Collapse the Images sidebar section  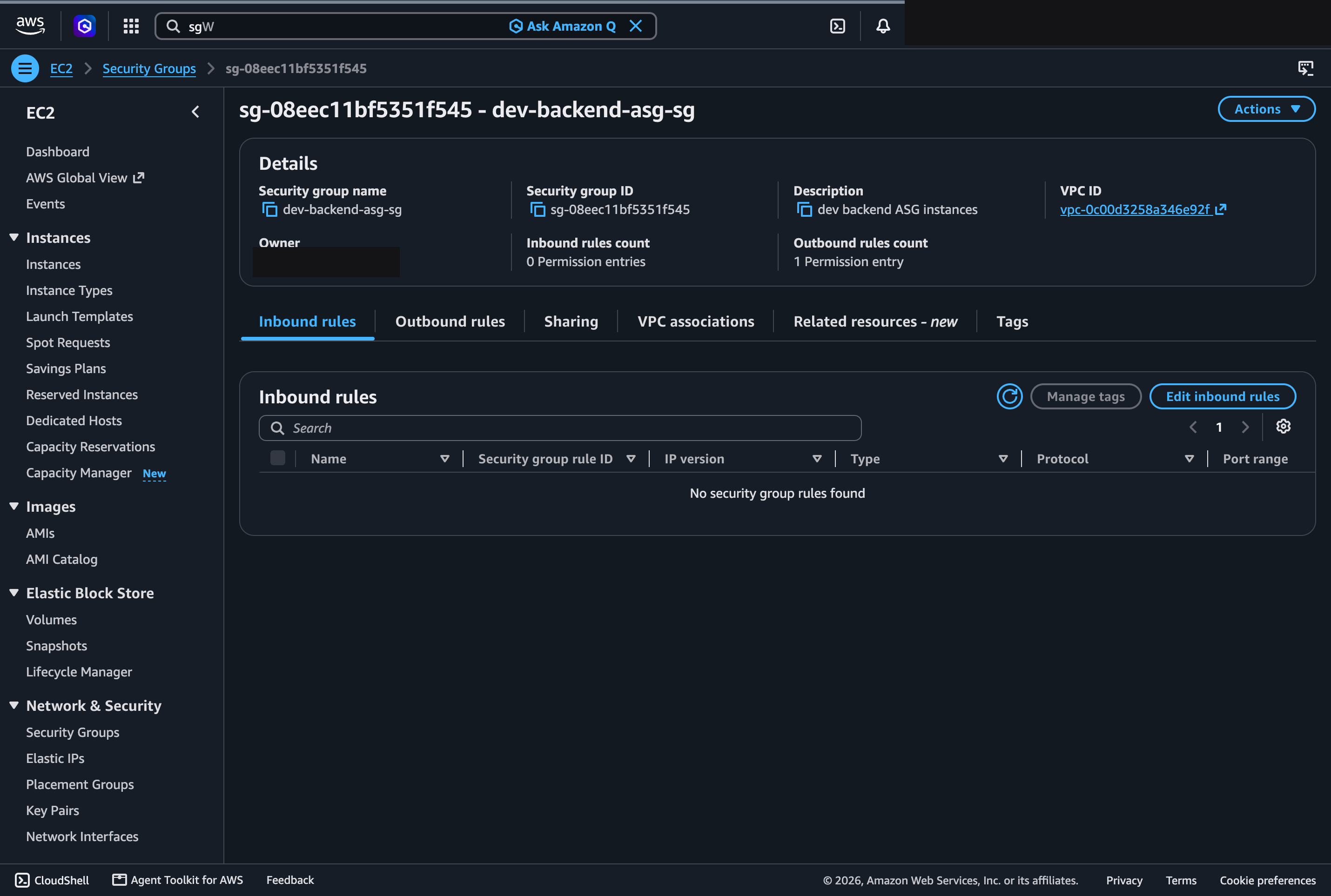[14, 506]
